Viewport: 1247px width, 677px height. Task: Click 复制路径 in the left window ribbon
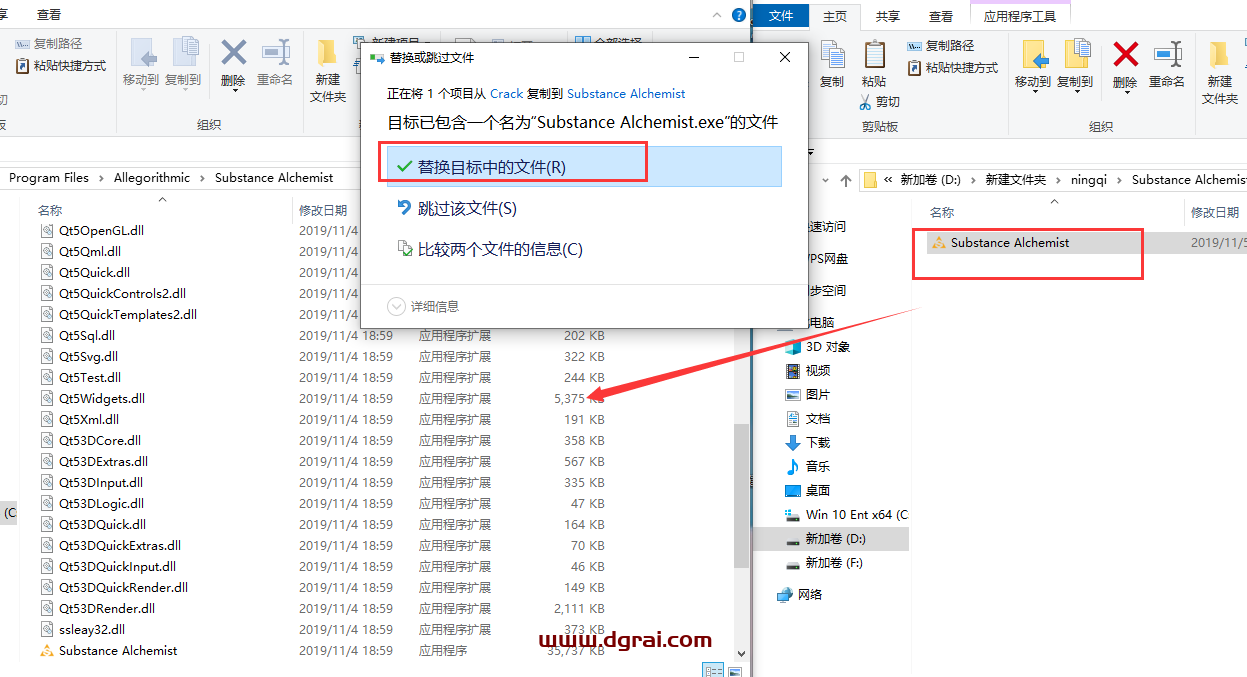(x=49, y=44)
